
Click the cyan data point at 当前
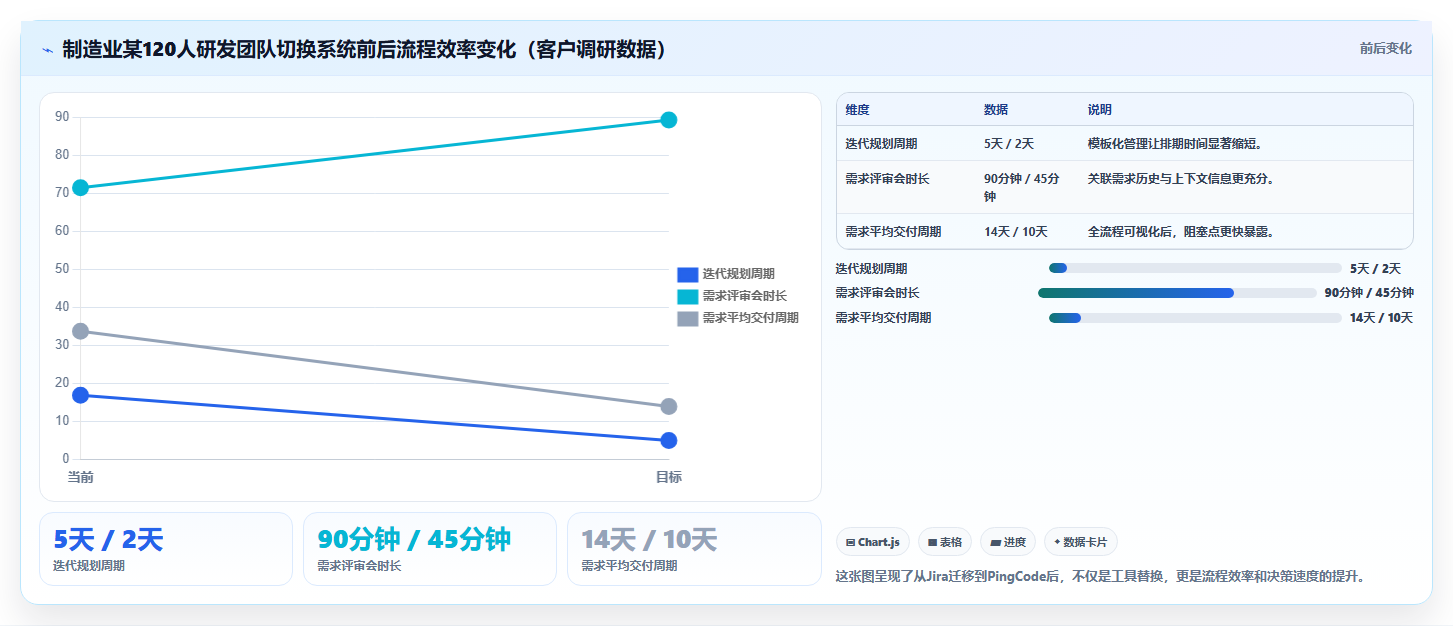(x=81, y=187)
